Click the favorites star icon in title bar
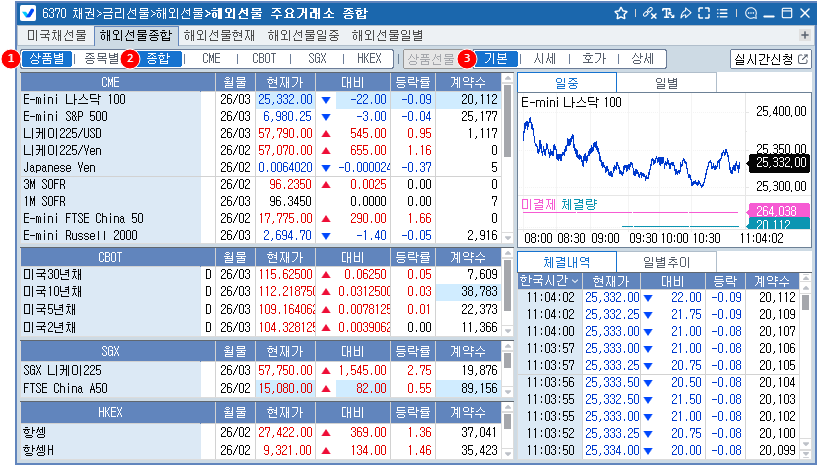818x466 pixels. coord(621,14)
